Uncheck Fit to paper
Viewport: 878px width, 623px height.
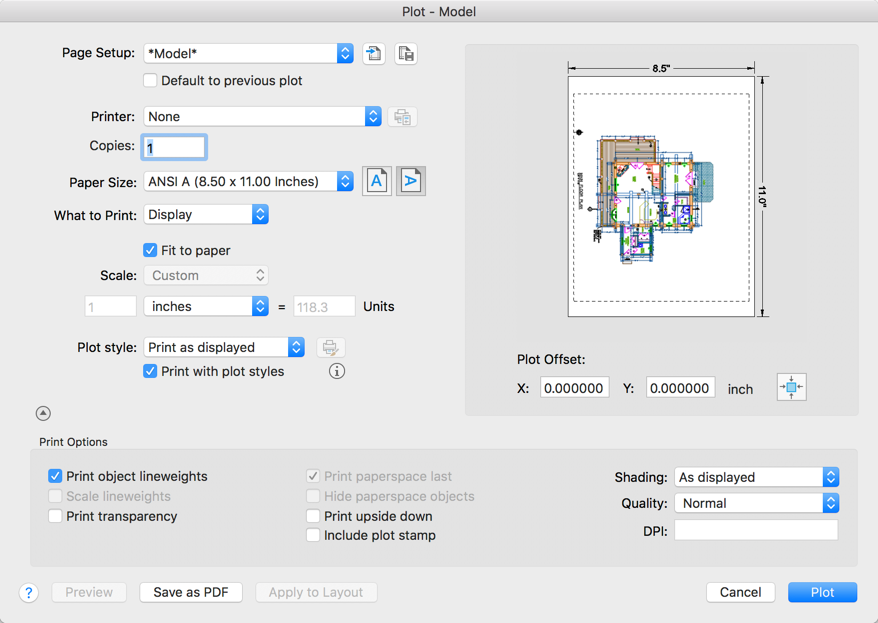[150, 250]
